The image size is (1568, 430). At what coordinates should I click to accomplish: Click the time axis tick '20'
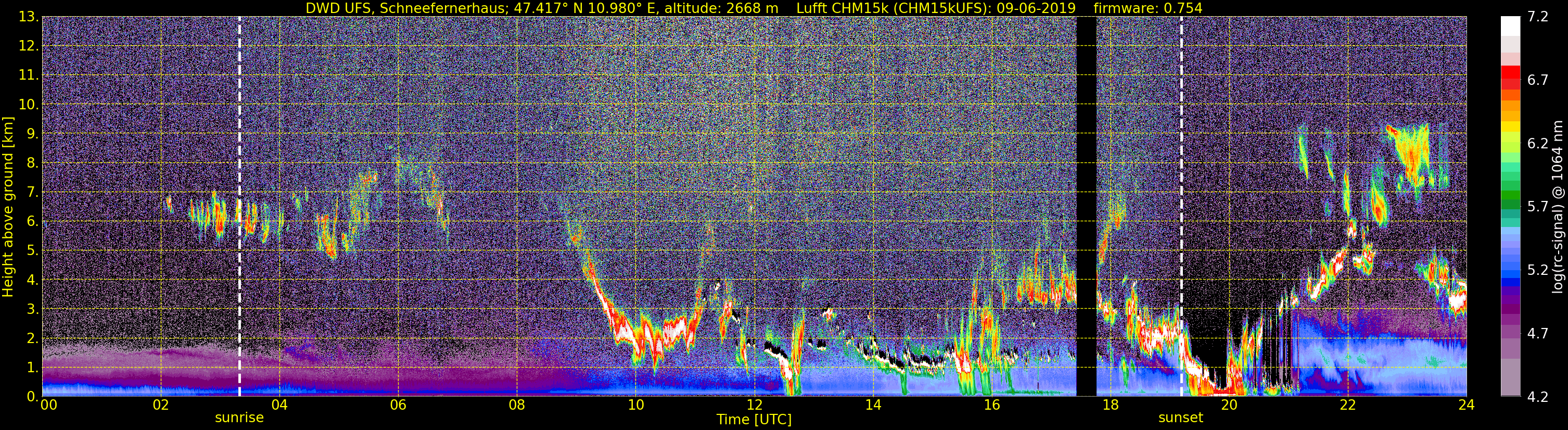(x=1229, y=406)
